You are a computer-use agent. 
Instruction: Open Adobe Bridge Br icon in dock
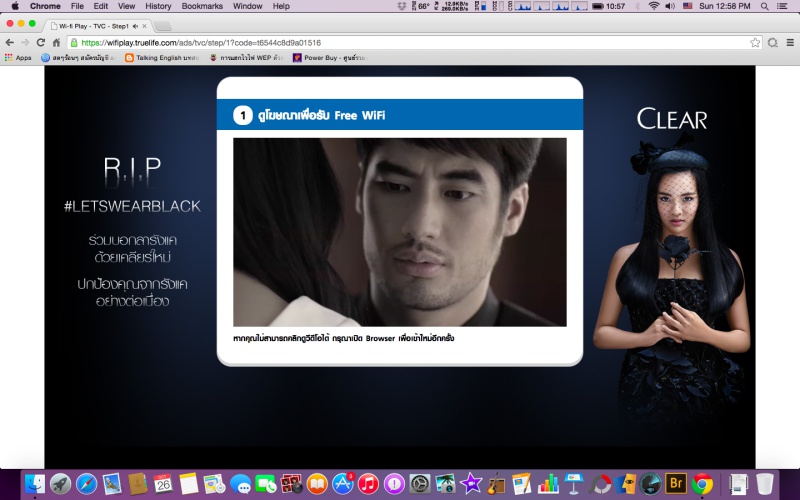pyautogui.click(x=676, y=484)
